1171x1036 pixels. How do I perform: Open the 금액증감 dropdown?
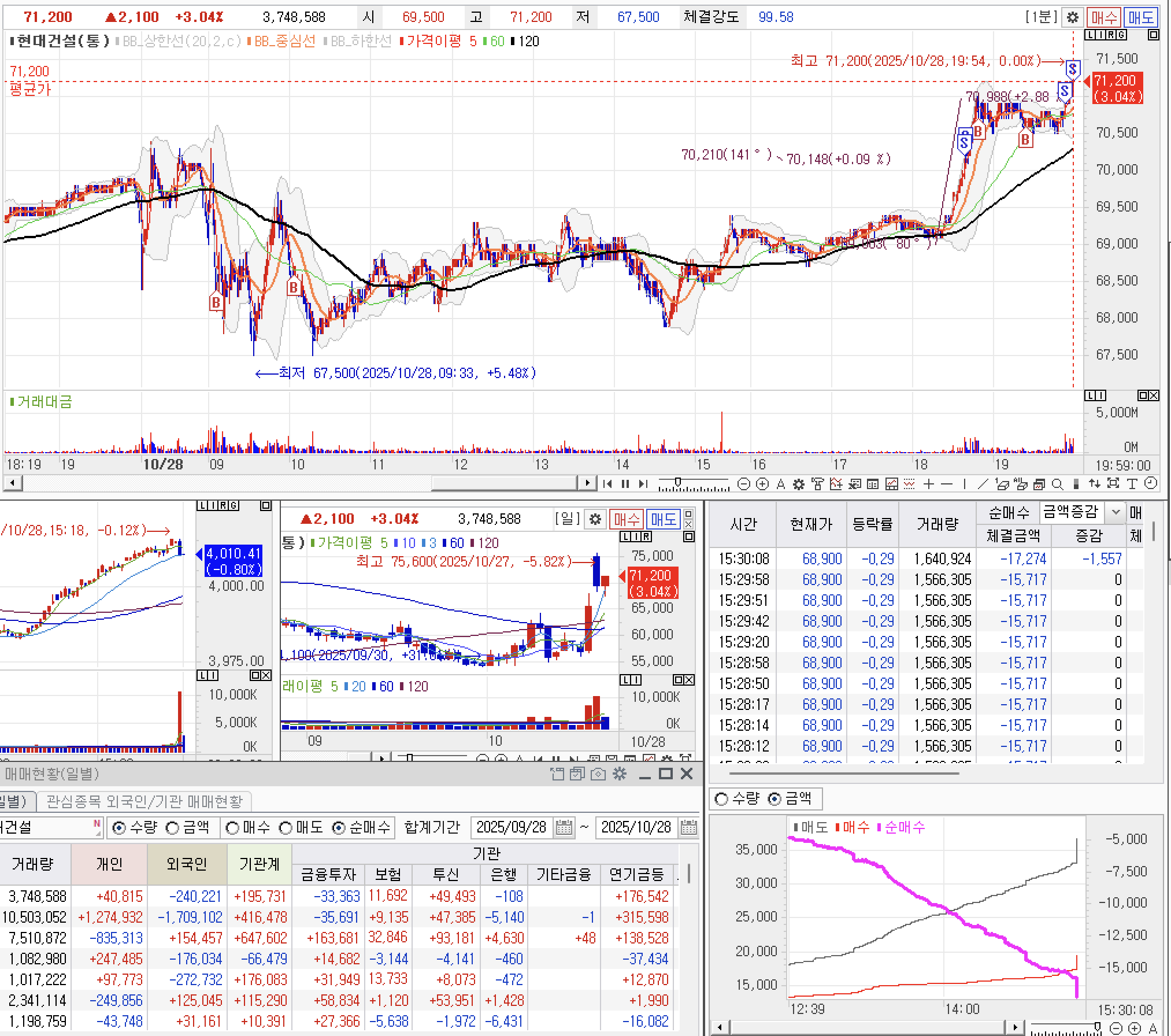(1116, 512)
